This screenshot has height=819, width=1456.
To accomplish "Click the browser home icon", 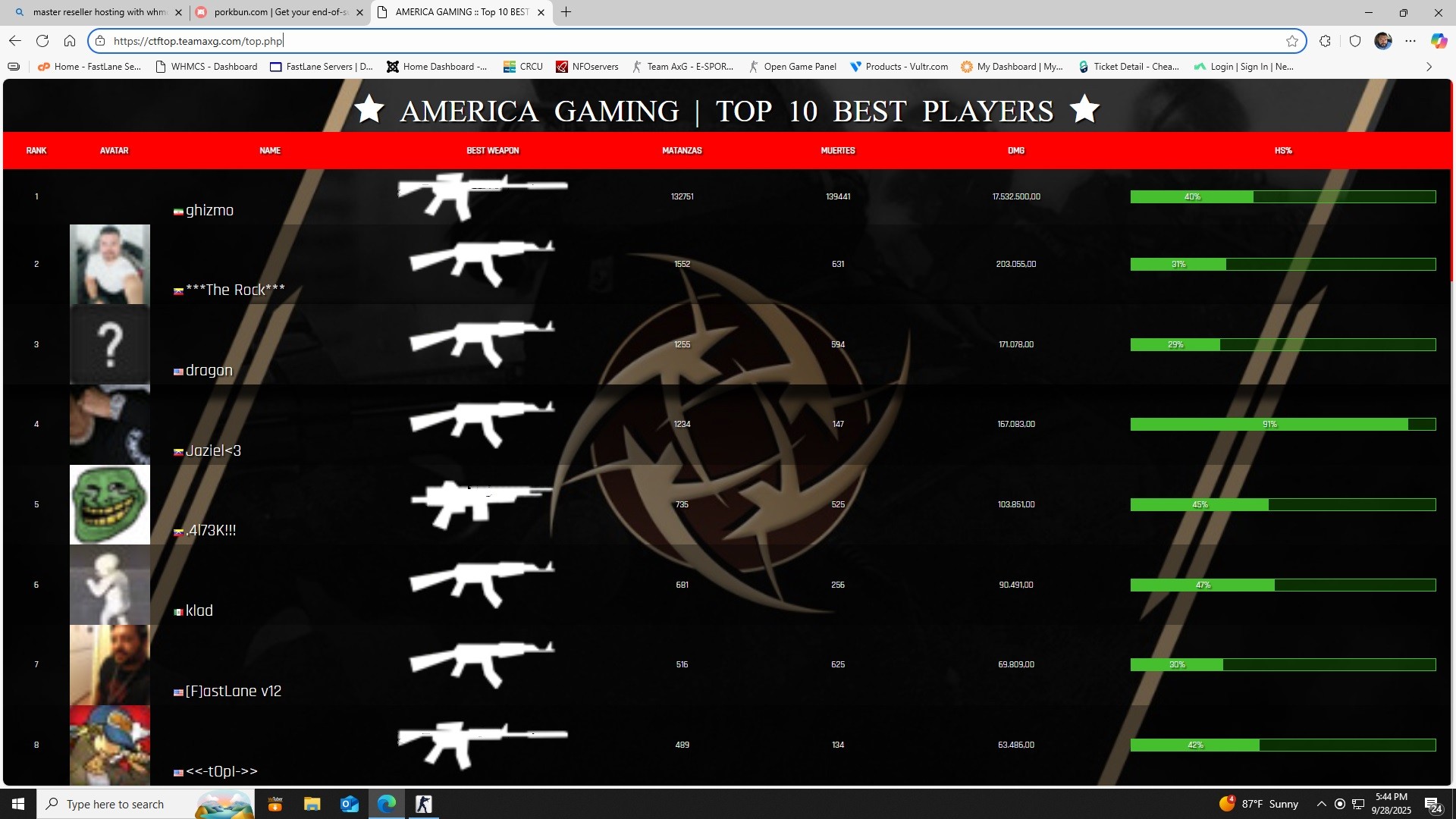I will coord(70,41).
